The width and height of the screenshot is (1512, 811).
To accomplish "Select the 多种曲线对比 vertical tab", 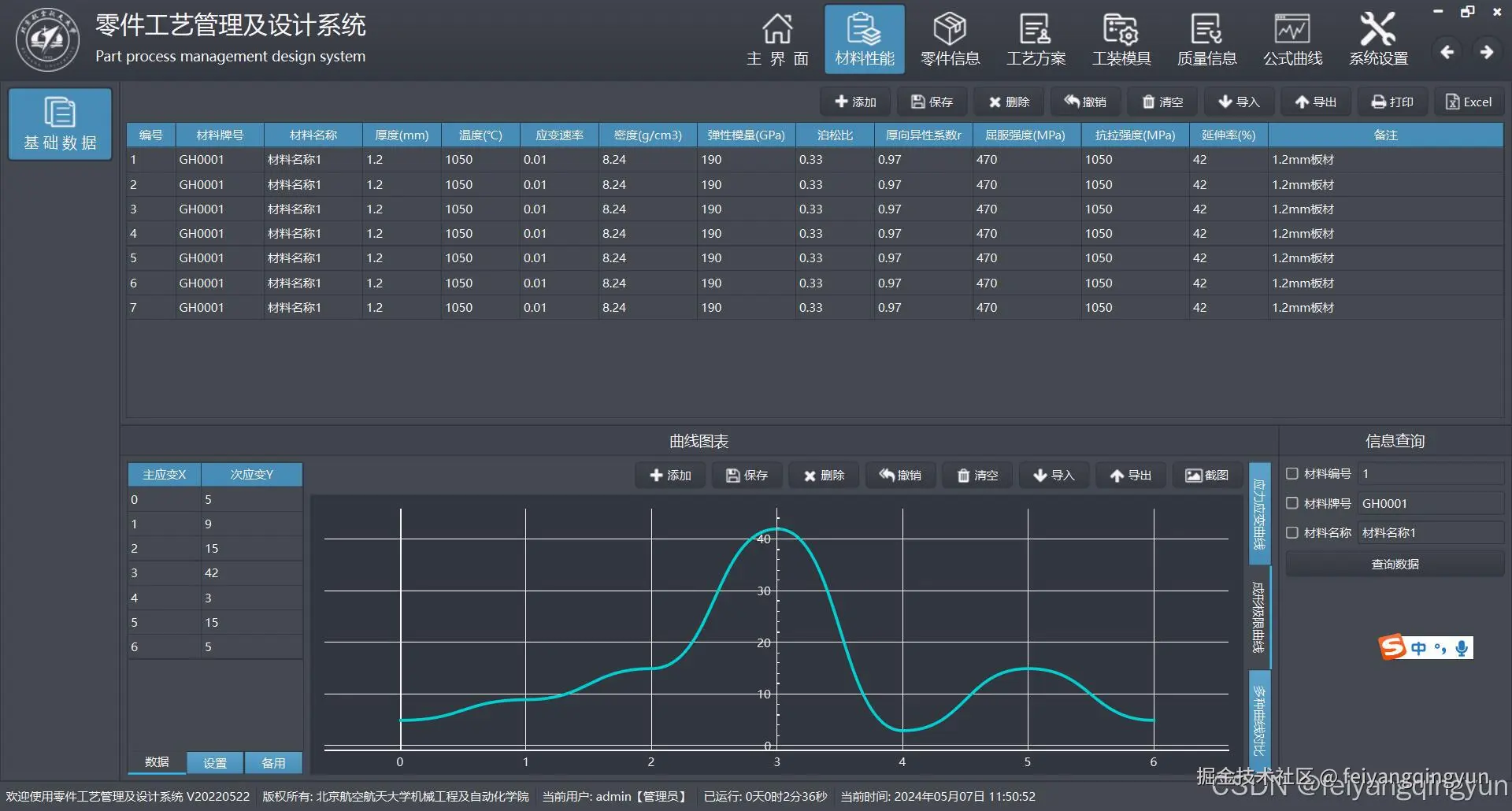I will tap(1260, 720).
